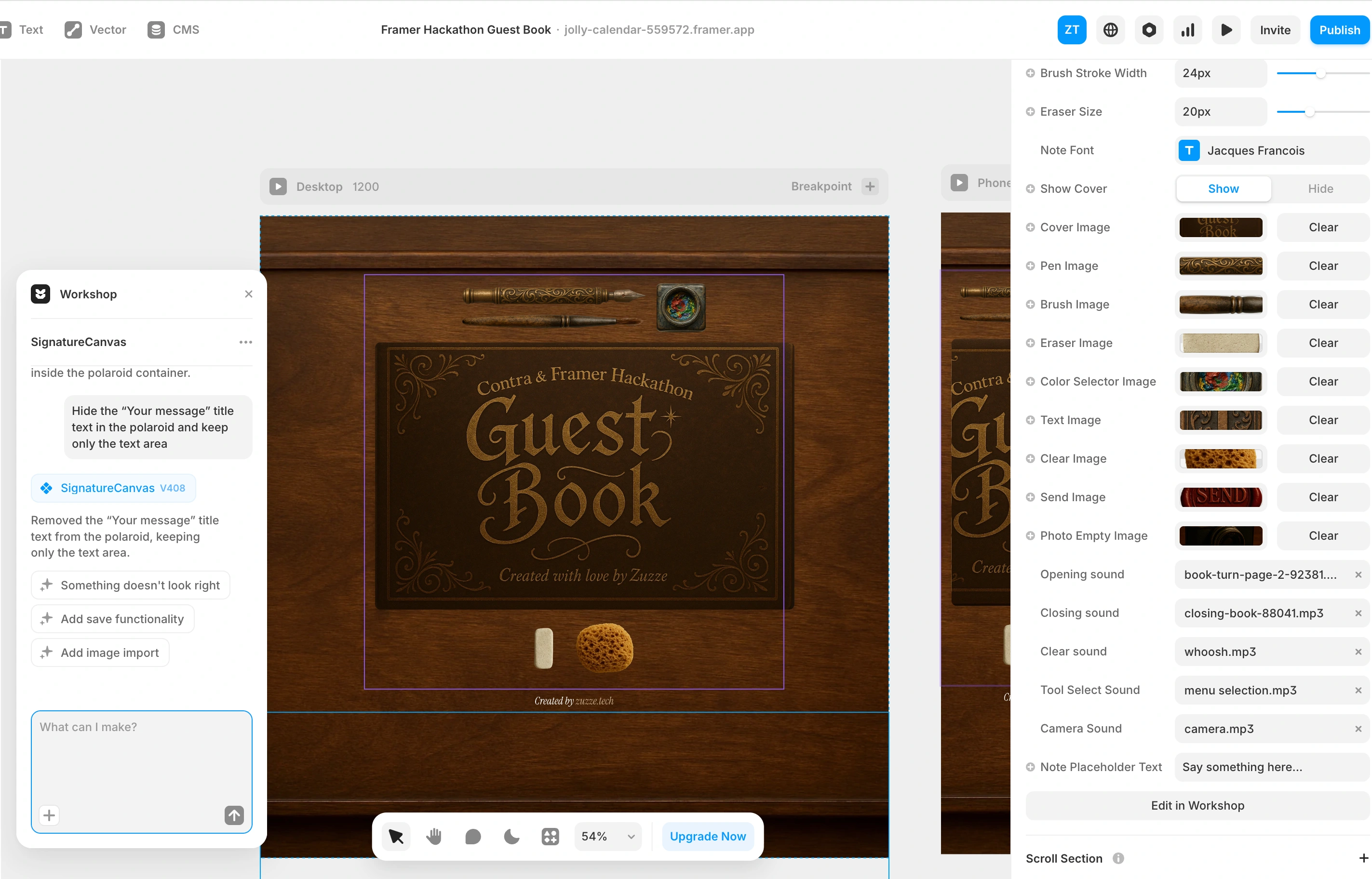Screen dimensions: 1372x879
Task: Play the Phone breakpoint preview
Action: coord(959,183)
